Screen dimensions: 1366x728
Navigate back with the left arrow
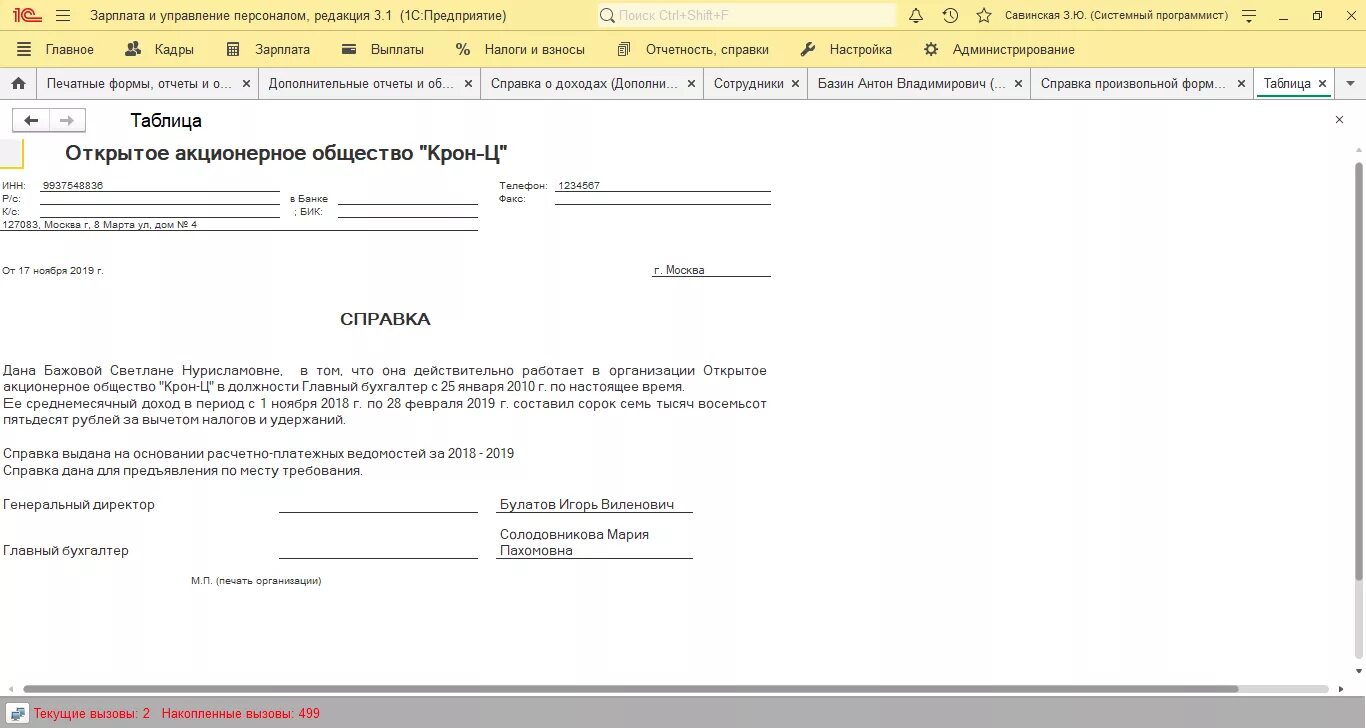[31, 121]
